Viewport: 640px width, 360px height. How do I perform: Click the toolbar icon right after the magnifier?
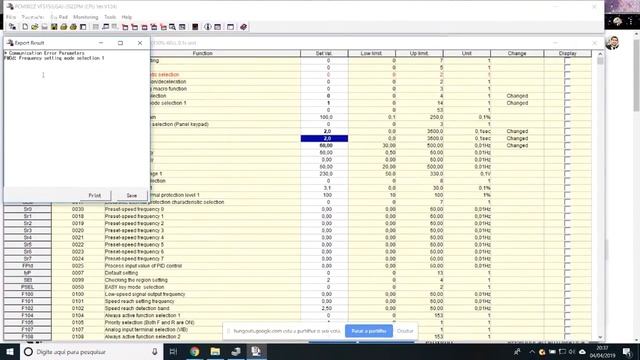(x=182, y=27)
